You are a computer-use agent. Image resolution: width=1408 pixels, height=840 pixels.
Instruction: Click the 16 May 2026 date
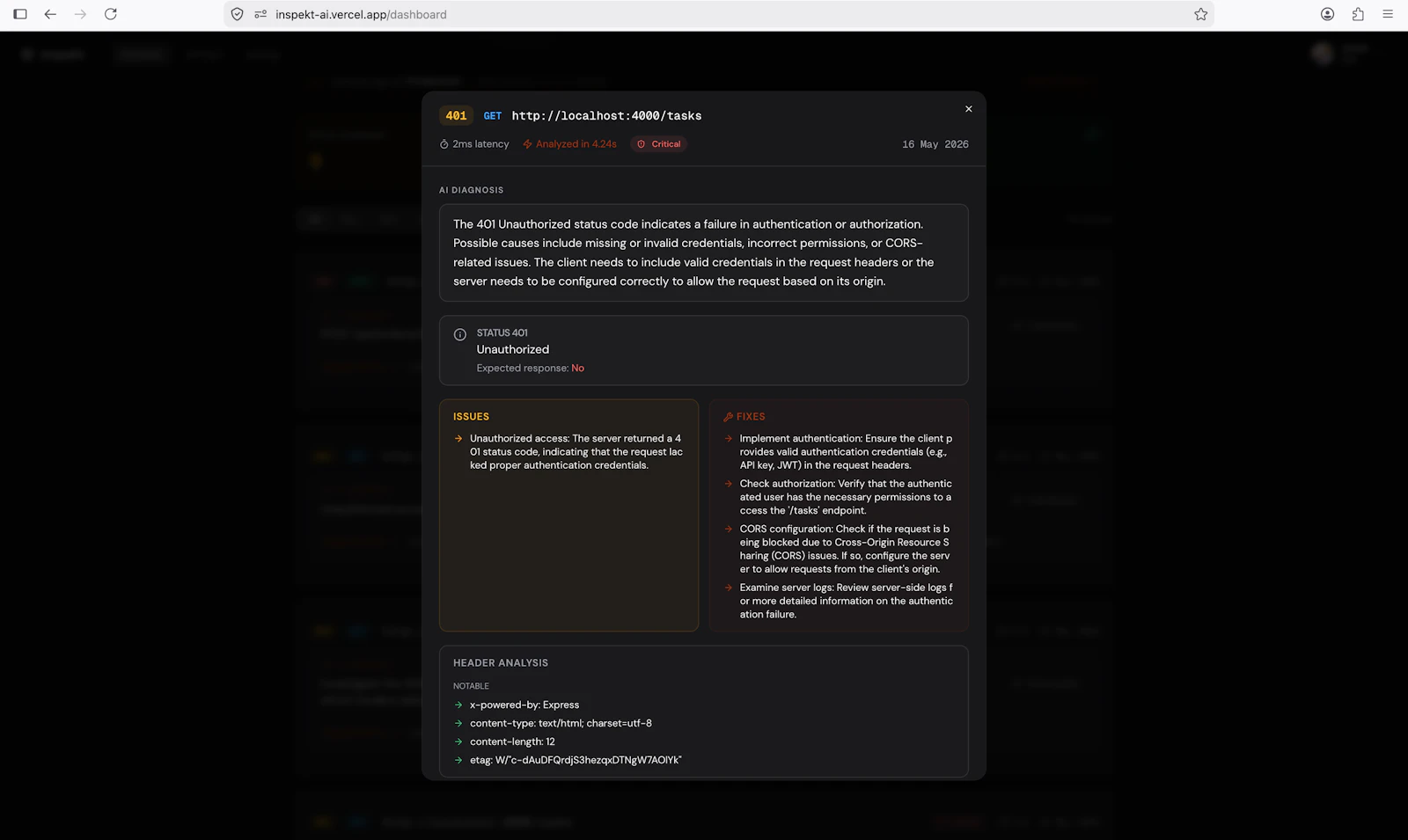[935, 144]
